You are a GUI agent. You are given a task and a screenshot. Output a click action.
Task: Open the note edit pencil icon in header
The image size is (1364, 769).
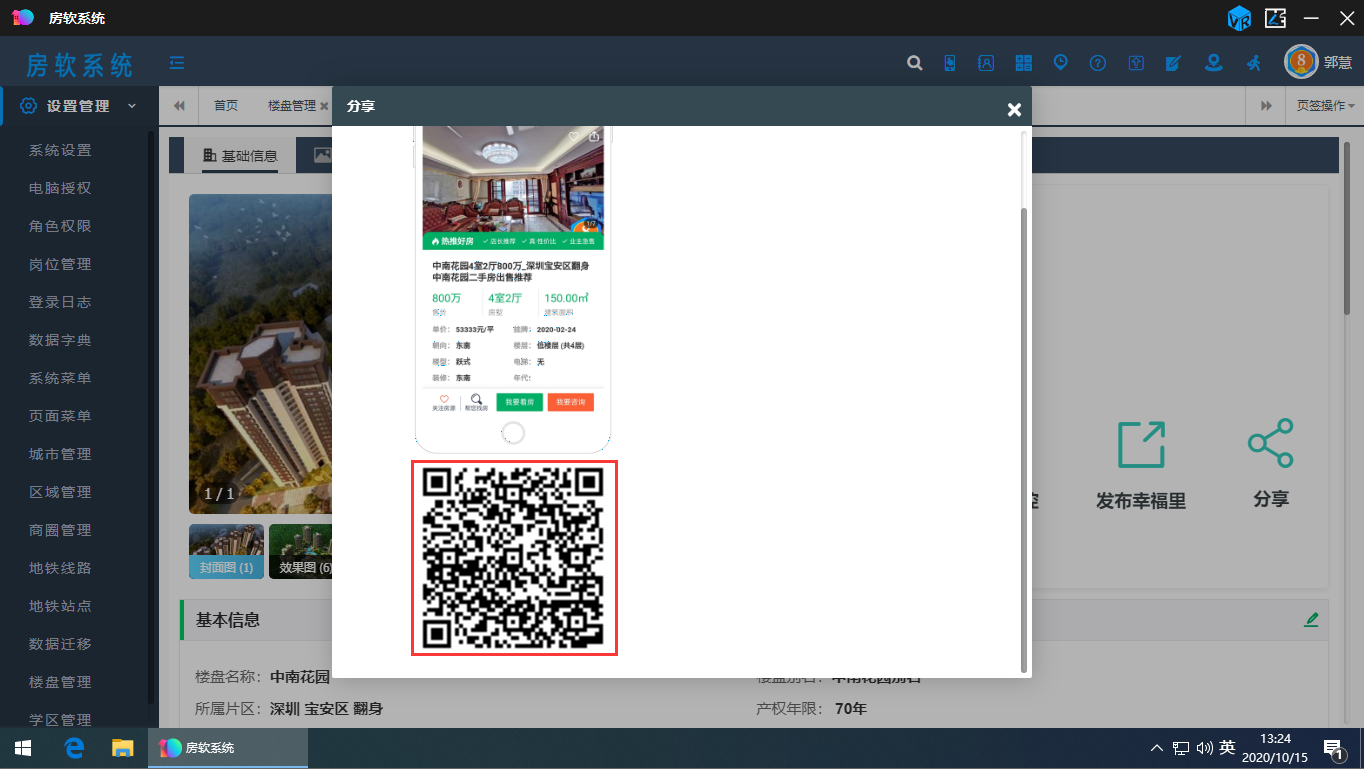tap(1173, 63)
